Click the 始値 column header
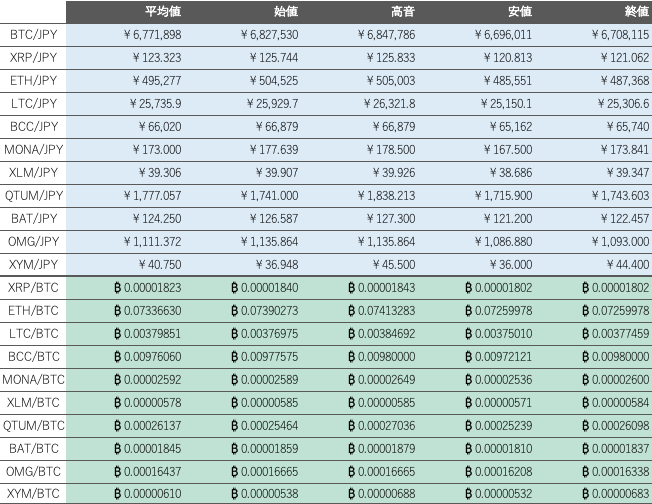Viewport: 652px width, 504px height. 286,11
